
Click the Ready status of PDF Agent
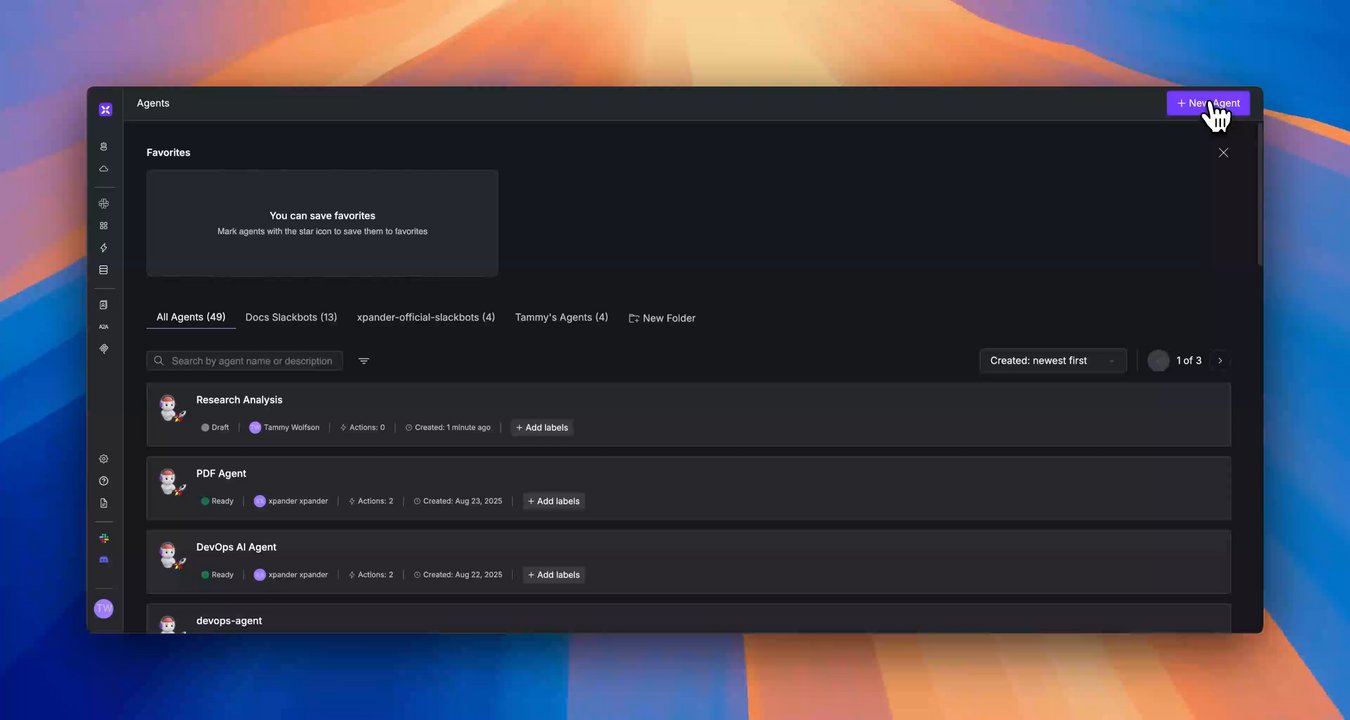pyautogui.click(x=217, y=501)
